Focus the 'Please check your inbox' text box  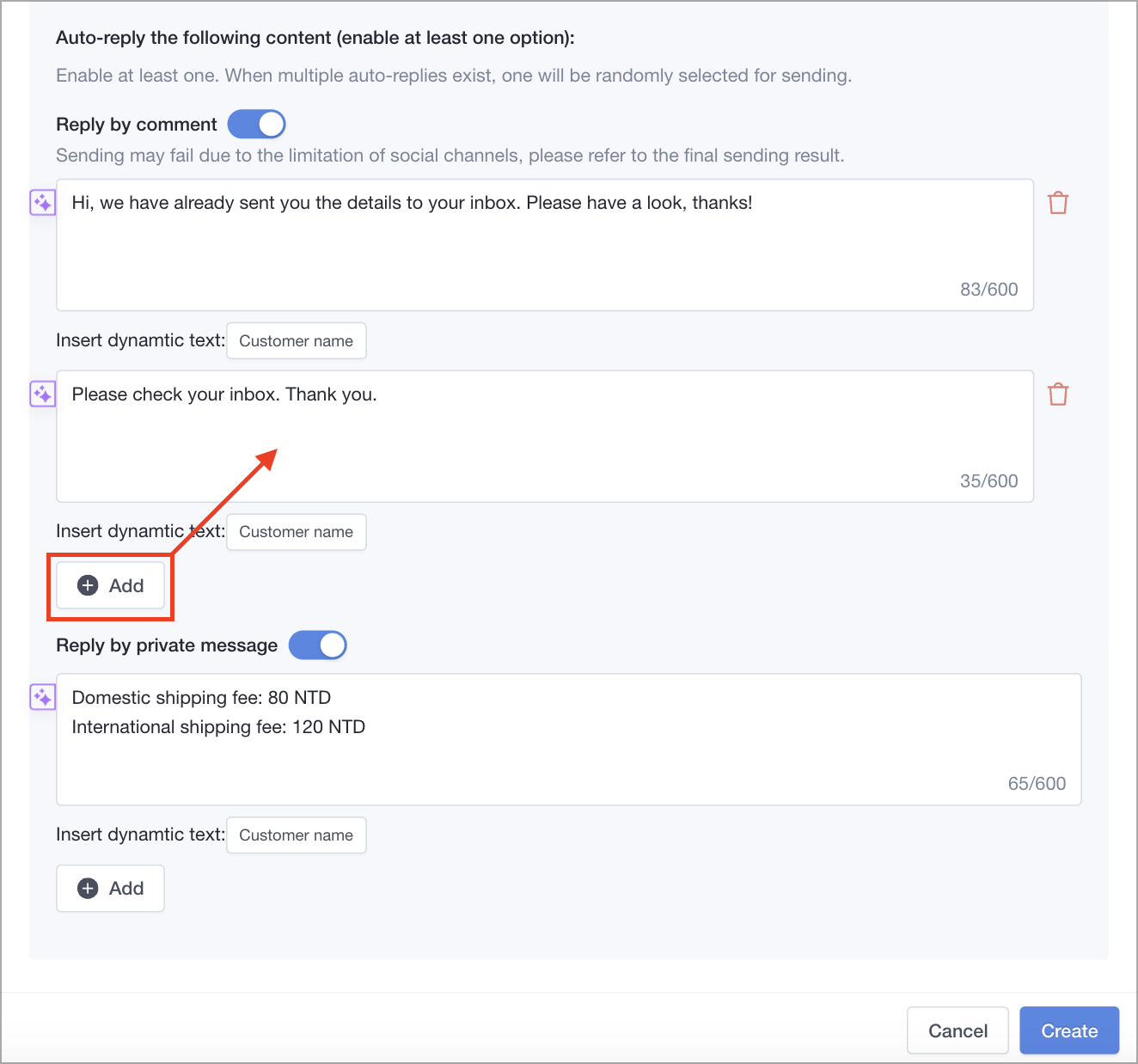click(x=545, y=437)
